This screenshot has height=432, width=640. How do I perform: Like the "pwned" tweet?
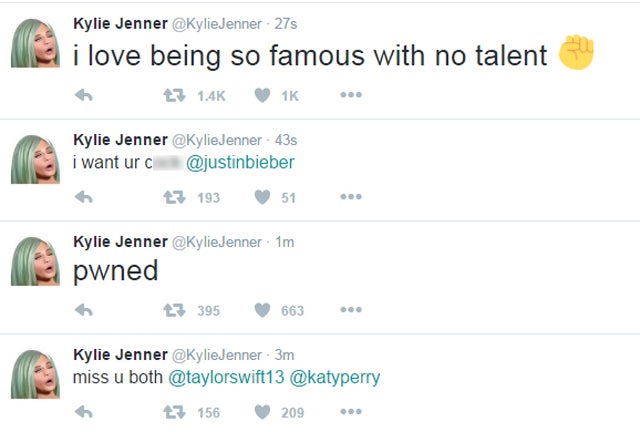pyautogui.click(x=263, y=311)
